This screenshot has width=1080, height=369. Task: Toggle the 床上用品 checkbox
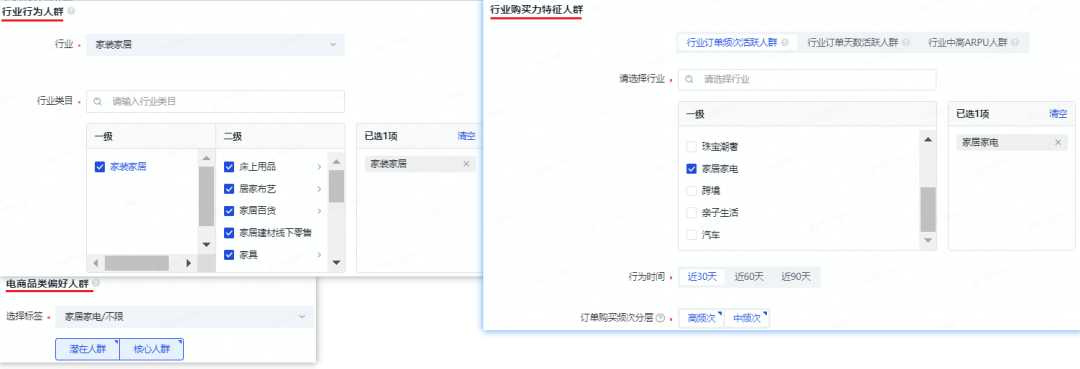tap(229, 167)
